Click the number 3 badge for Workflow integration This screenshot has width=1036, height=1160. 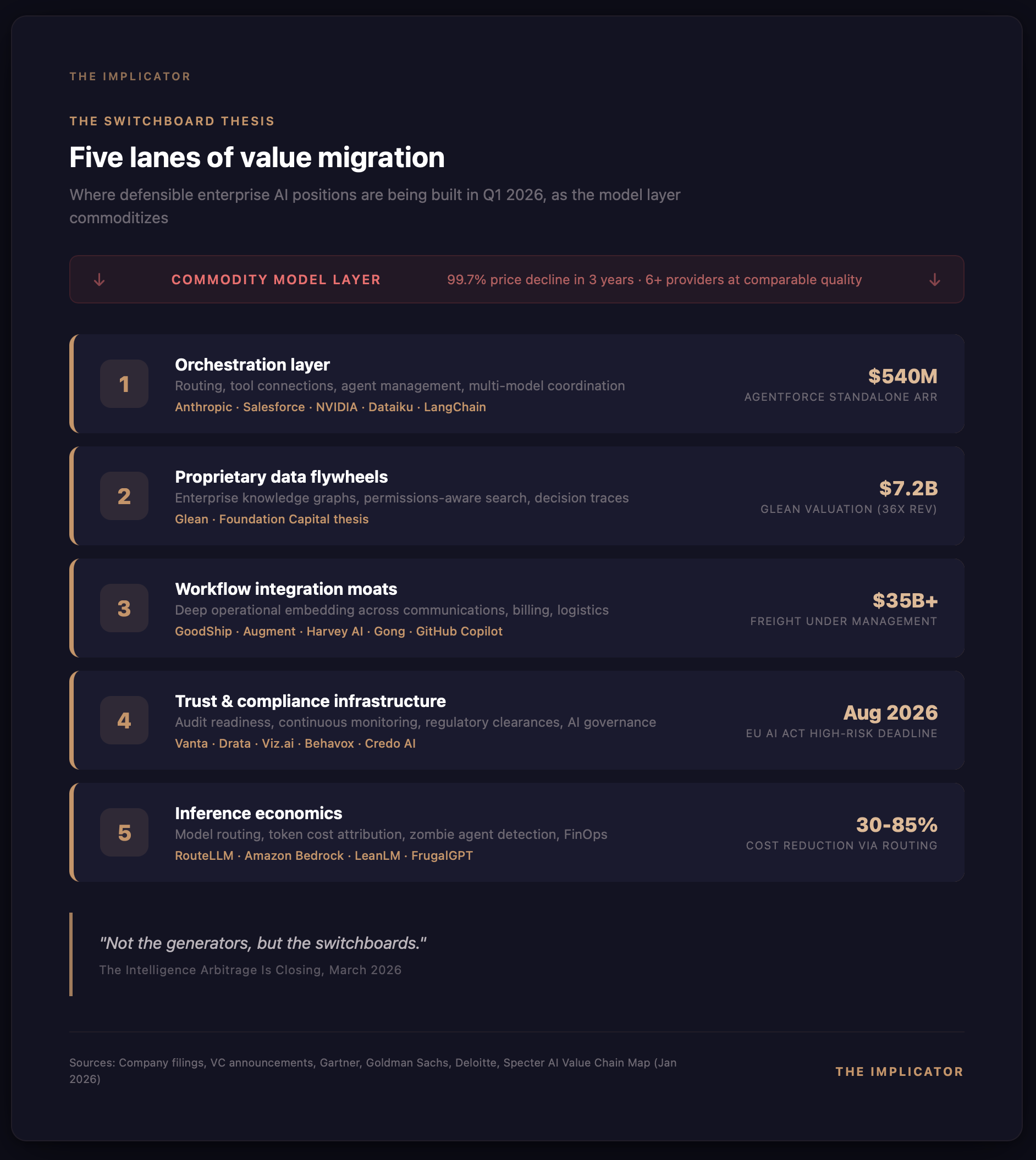[x=124, y=609]
